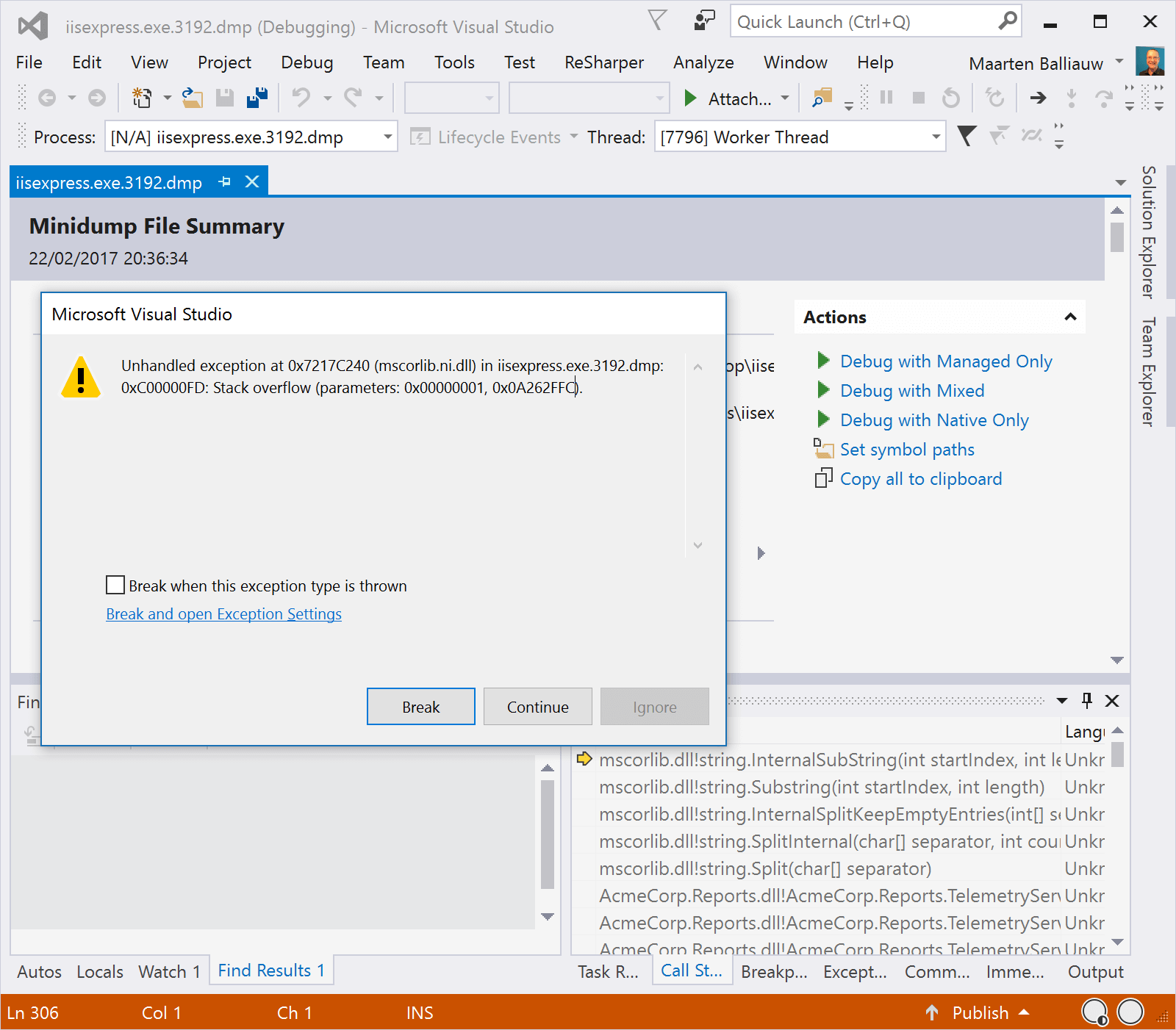This screenshot has height=1030, width=1176.
Task: Pin the Call Stack panel
Action: coord(1087,700)
